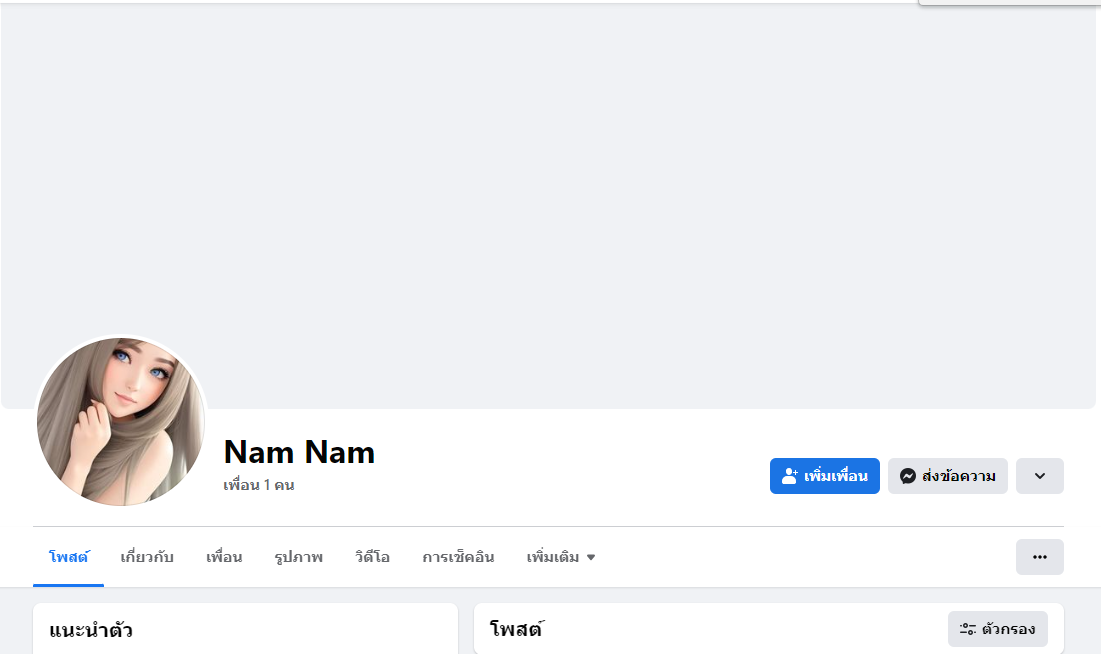Expand the เพิ่มเติม dropdown tab
The width and height of the screenshot is (1101, 654).
pos(561,557)
